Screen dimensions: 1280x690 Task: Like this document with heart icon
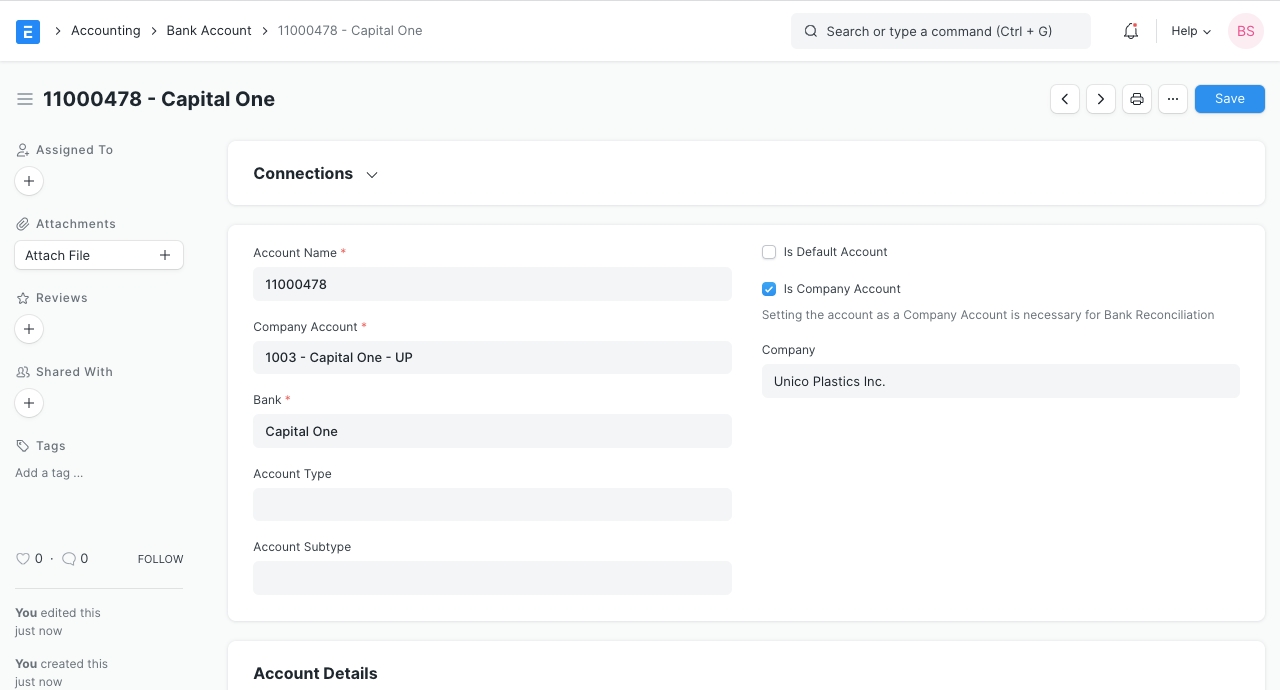[x=23, y=559]
